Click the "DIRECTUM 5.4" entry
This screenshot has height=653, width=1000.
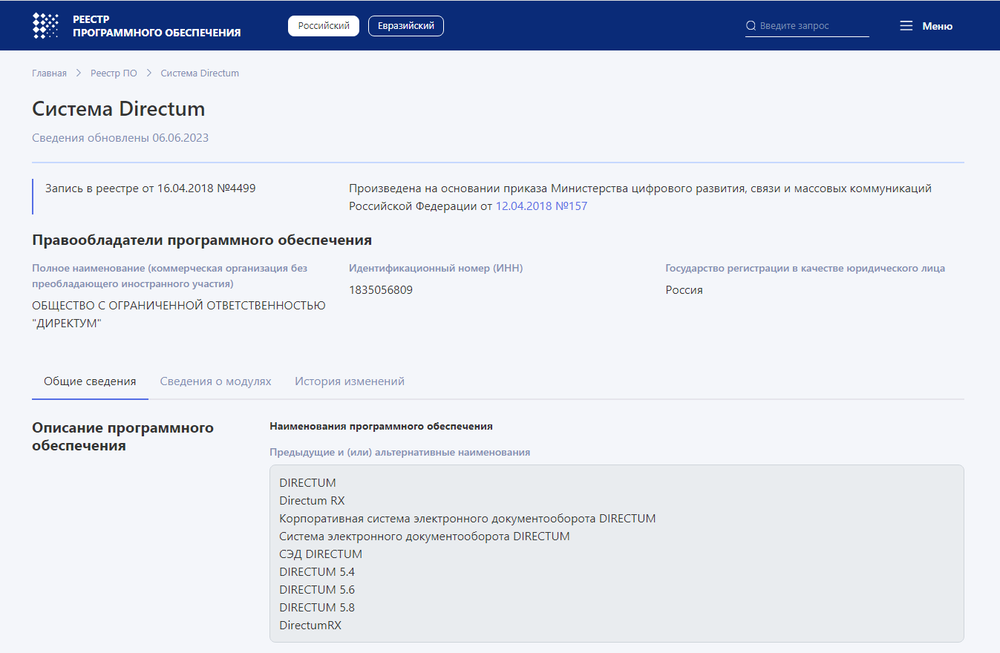[x=317, y=572]
